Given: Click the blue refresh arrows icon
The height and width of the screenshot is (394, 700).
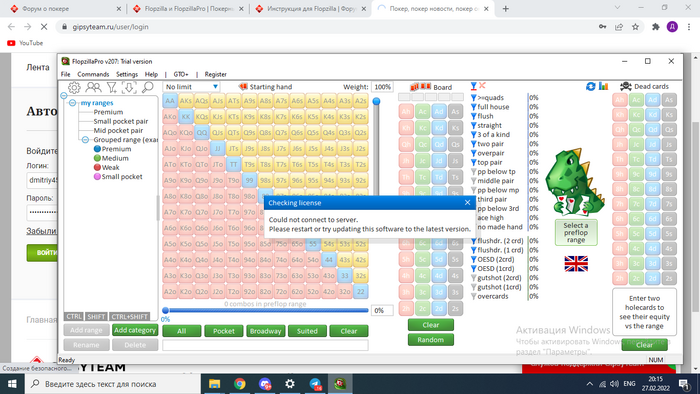Looking at the screenshot, I should click(x=591, y=86).
